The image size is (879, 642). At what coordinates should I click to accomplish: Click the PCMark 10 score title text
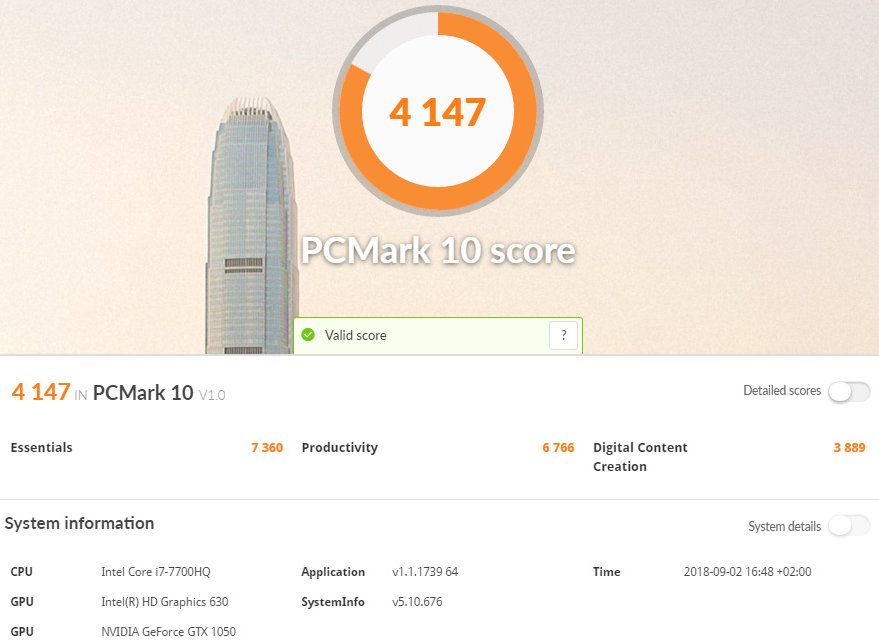coord(438,250)
